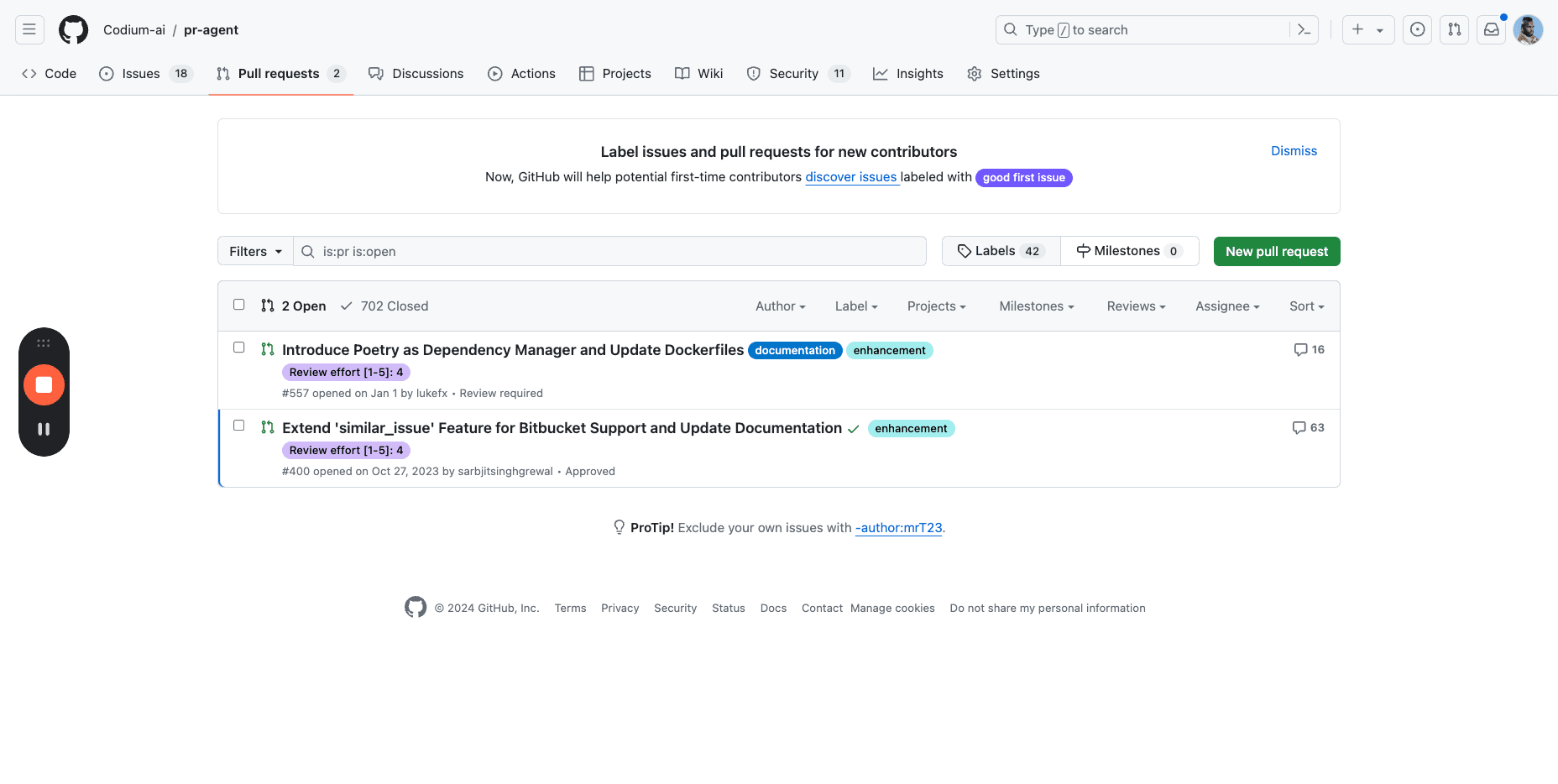Click the open PR icon beside Poetry title
This screenshot has width=1558, height=784.
click(268, 349)
